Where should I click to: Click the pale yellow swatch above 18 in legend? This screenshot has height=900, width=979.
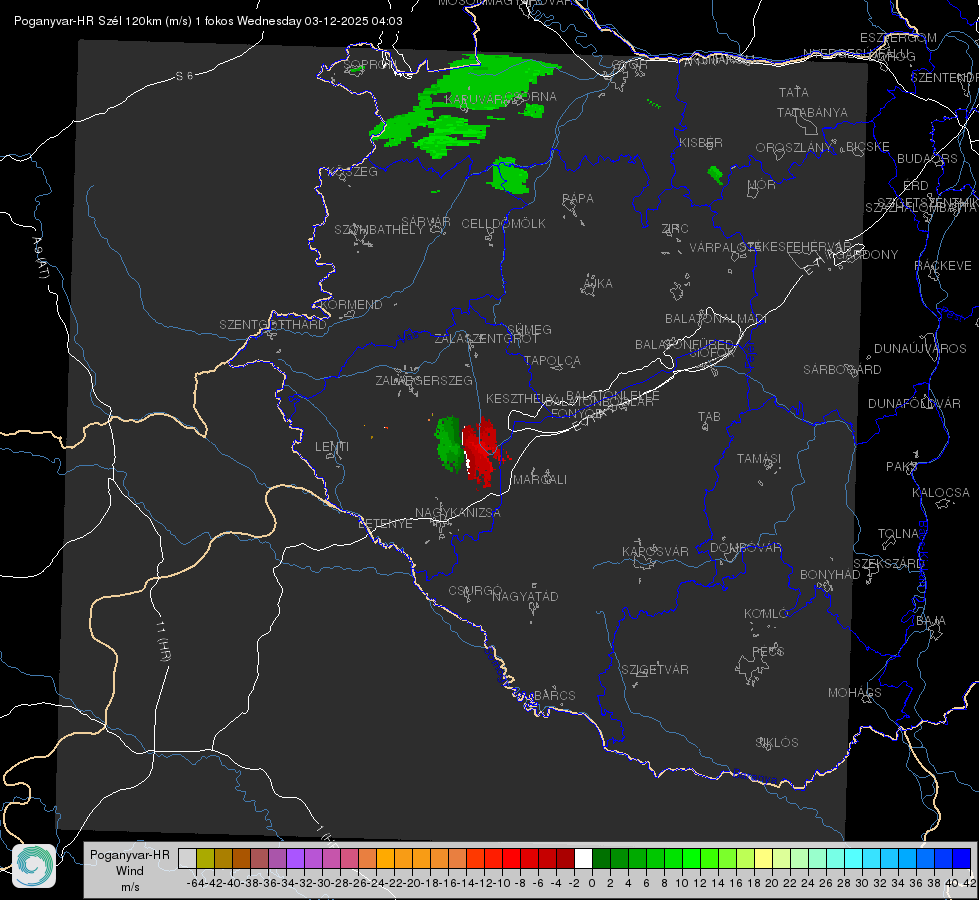point(764,858)
